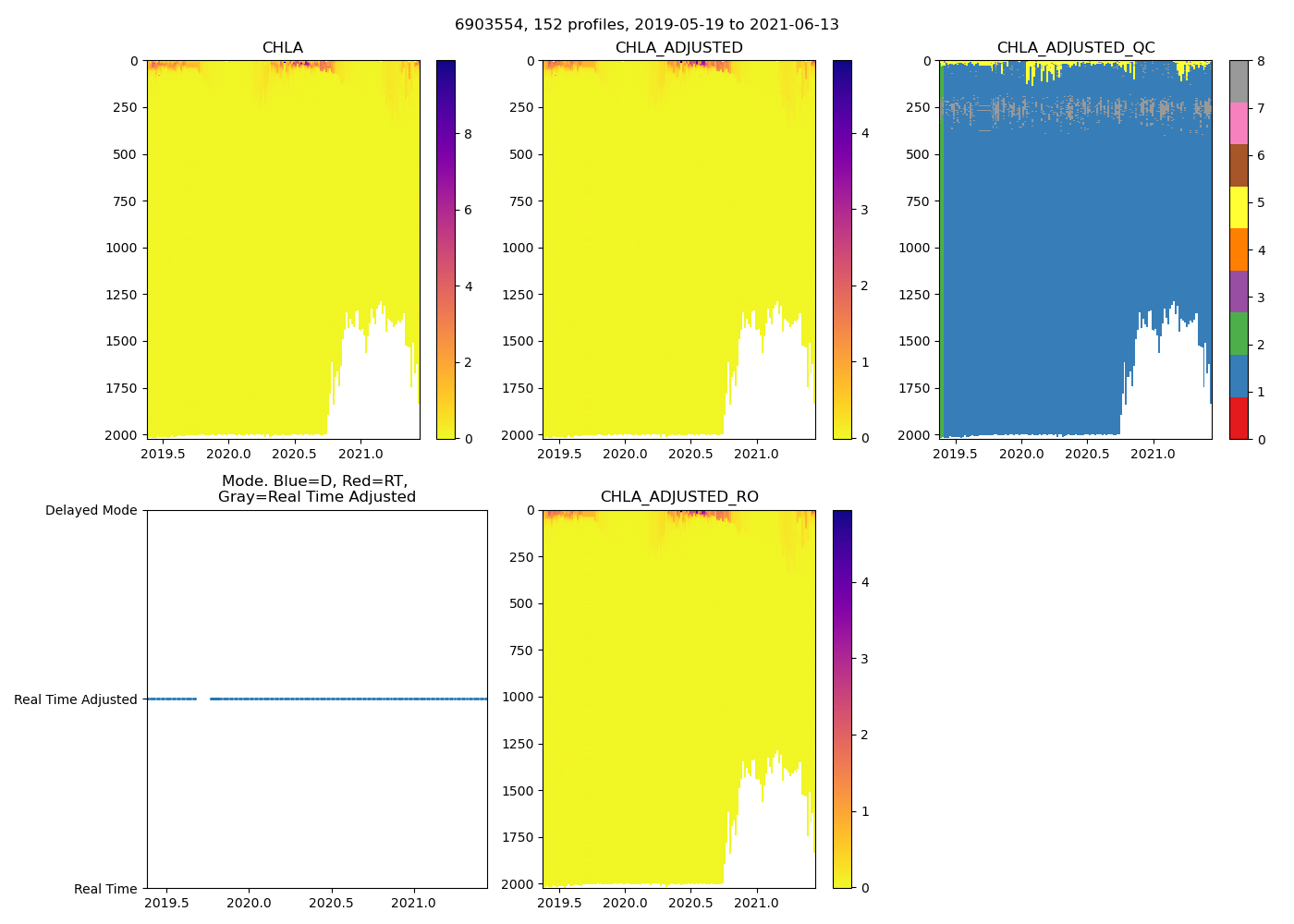1294x924 pixels.
Task: Select the pink QC colorbar segment
Action: coord(1239,123)
